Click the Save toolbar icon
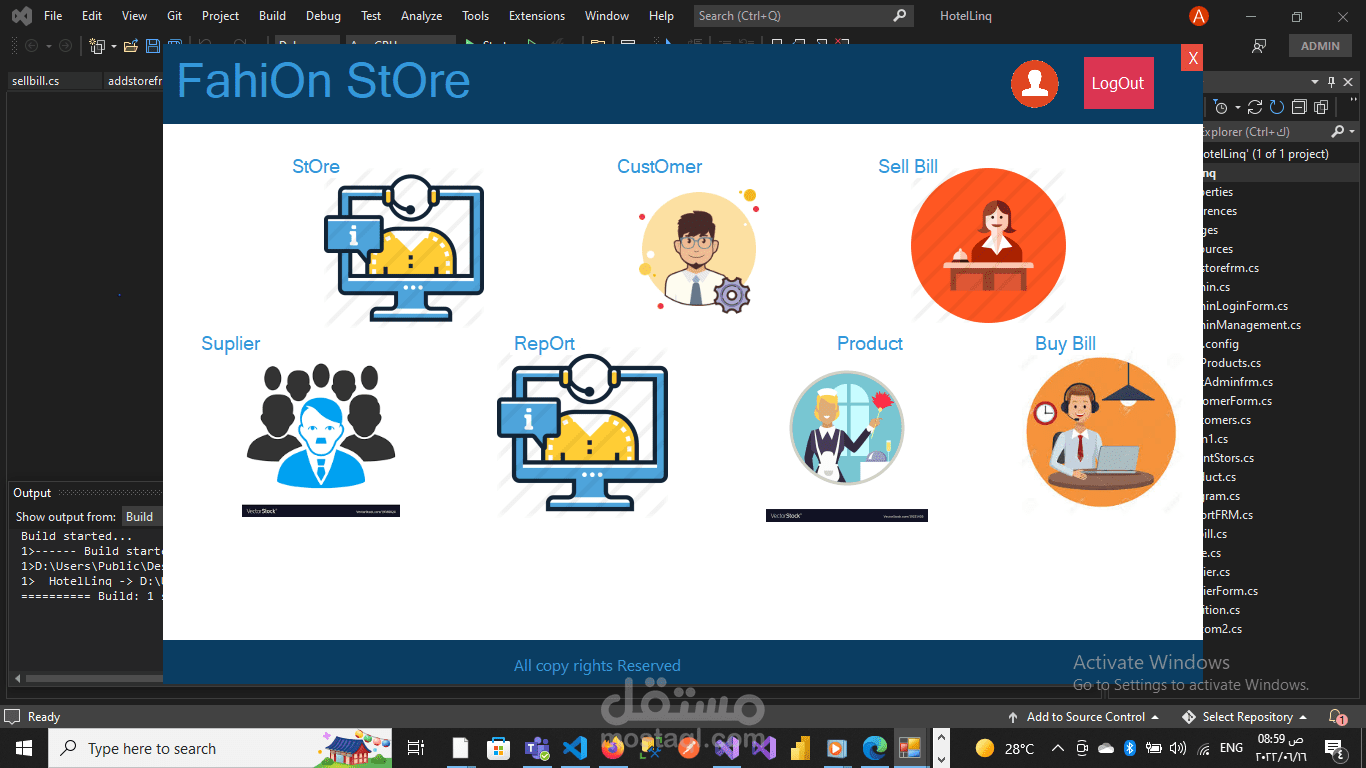The width and height of the screenshot is (1366, 768). 153,46
